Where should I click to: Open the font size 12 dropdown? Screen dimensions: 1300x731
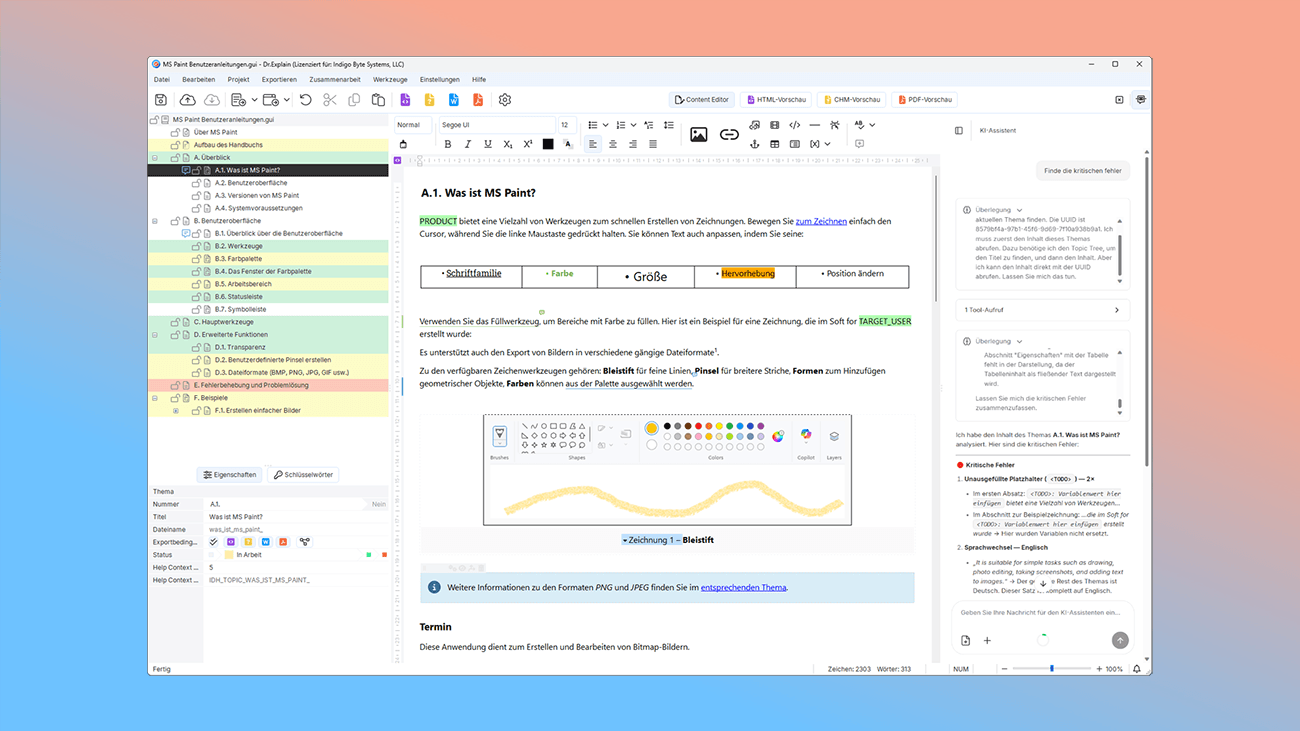[x=566, y=125]
